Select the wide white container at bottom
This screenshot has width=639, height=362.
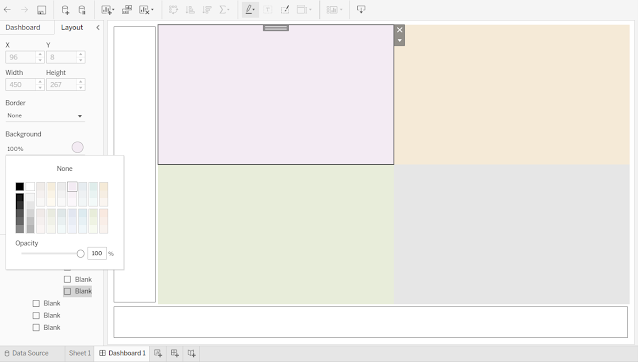click(370, 322)
